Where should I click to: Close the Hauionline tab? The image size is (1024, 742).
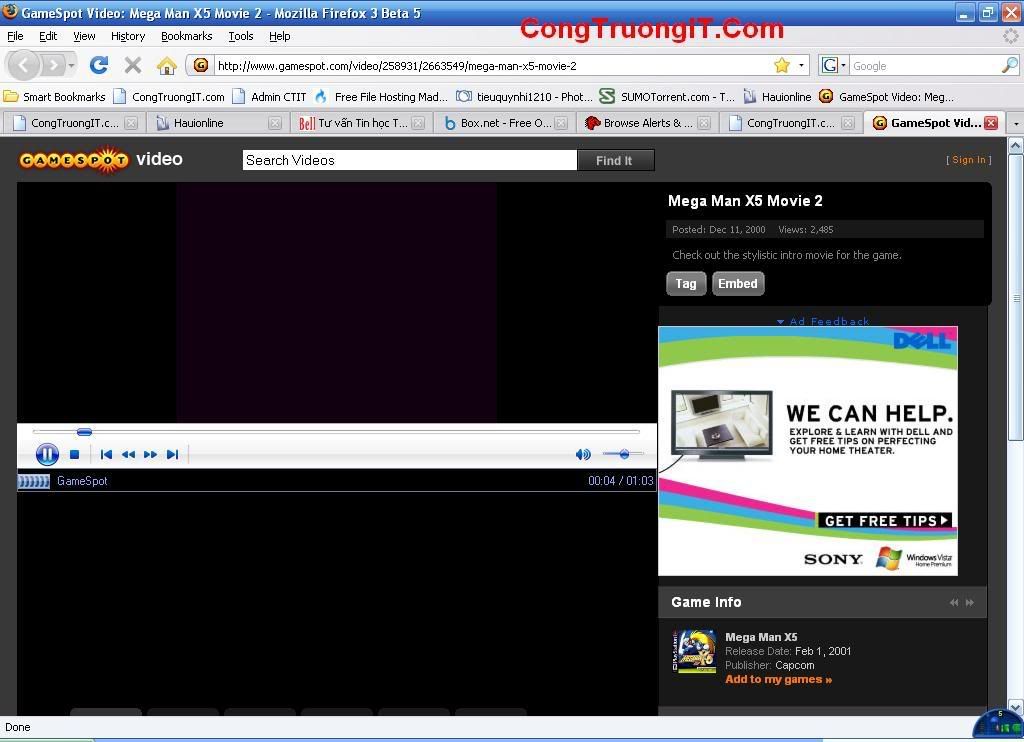pyautogui.click(x=275, y=123)
